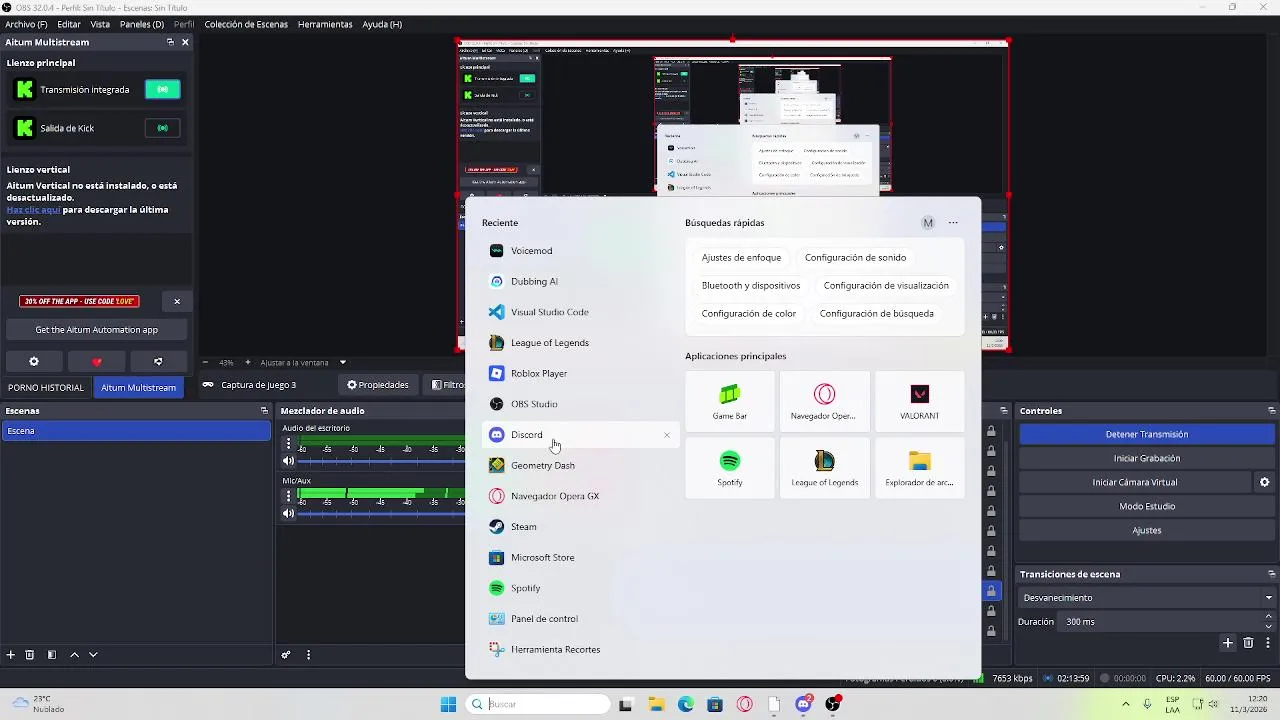The image size is (1280, 720).
Task: Click Configuración de sonido quick search
Action: 855,258
